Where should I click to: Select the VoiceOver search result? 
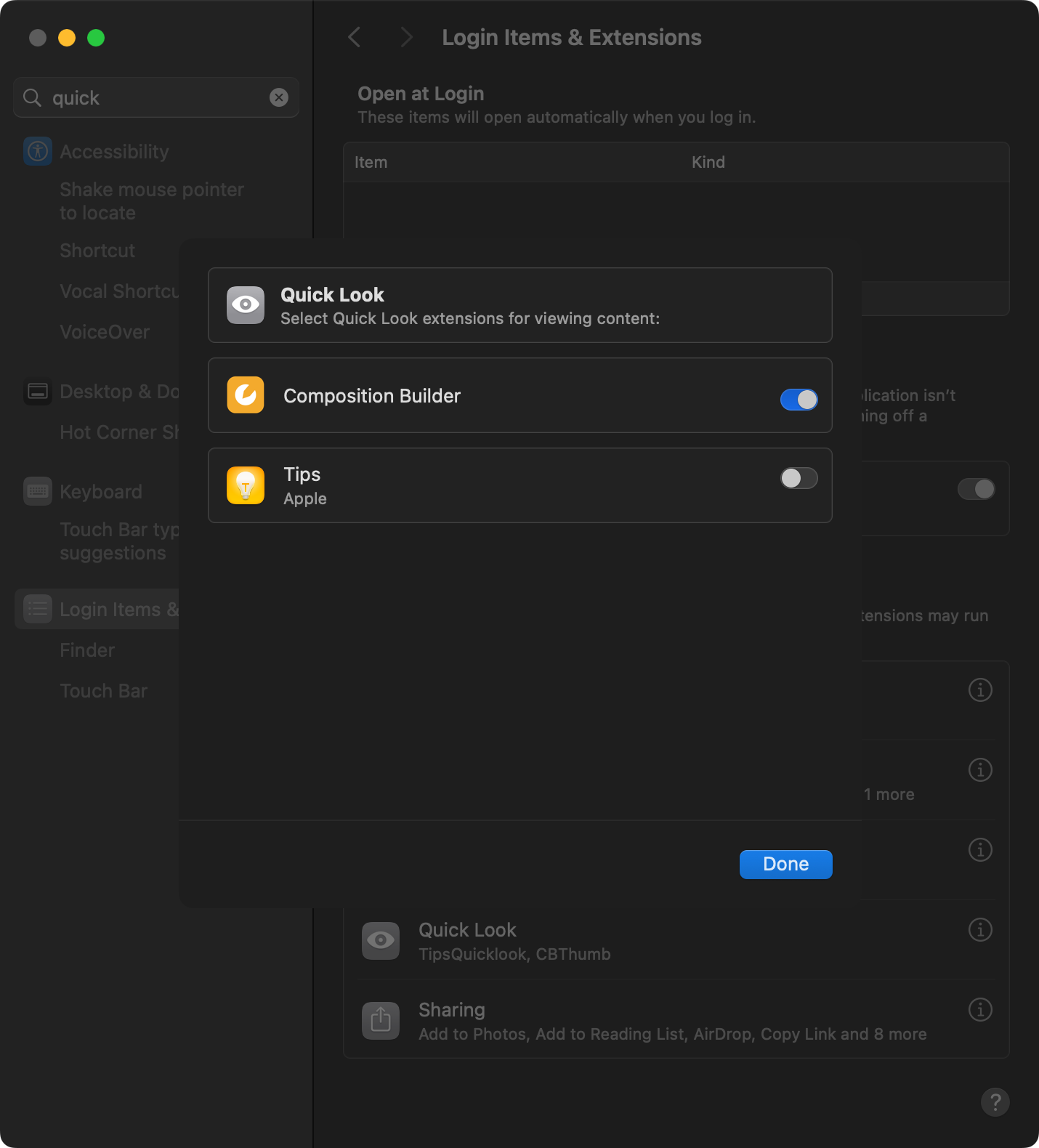[x=105, y=332]
